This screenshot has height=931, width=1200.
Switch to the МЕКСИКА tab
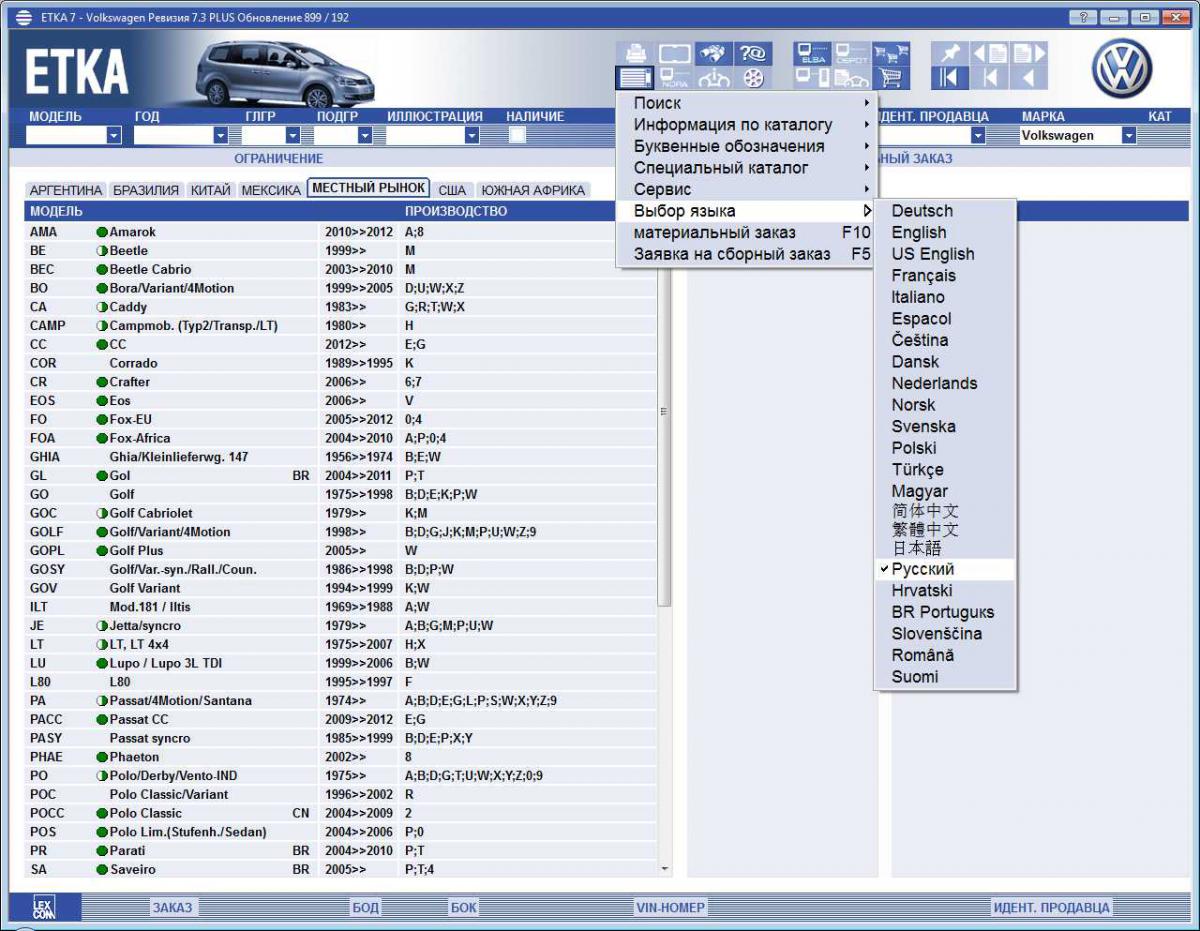[x=271, y=190]
